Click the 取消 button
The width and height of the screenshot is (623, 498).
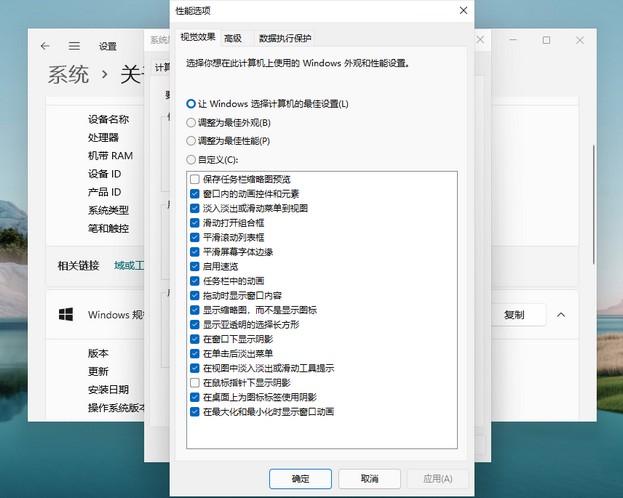tap(370, 479)
